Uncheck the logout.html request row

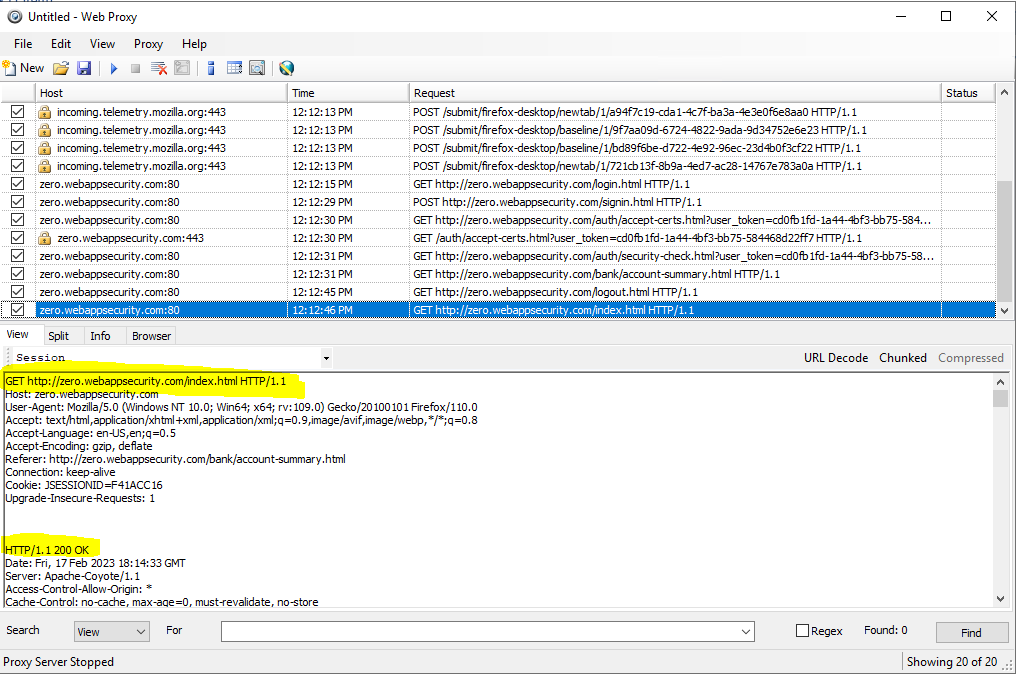17,291
